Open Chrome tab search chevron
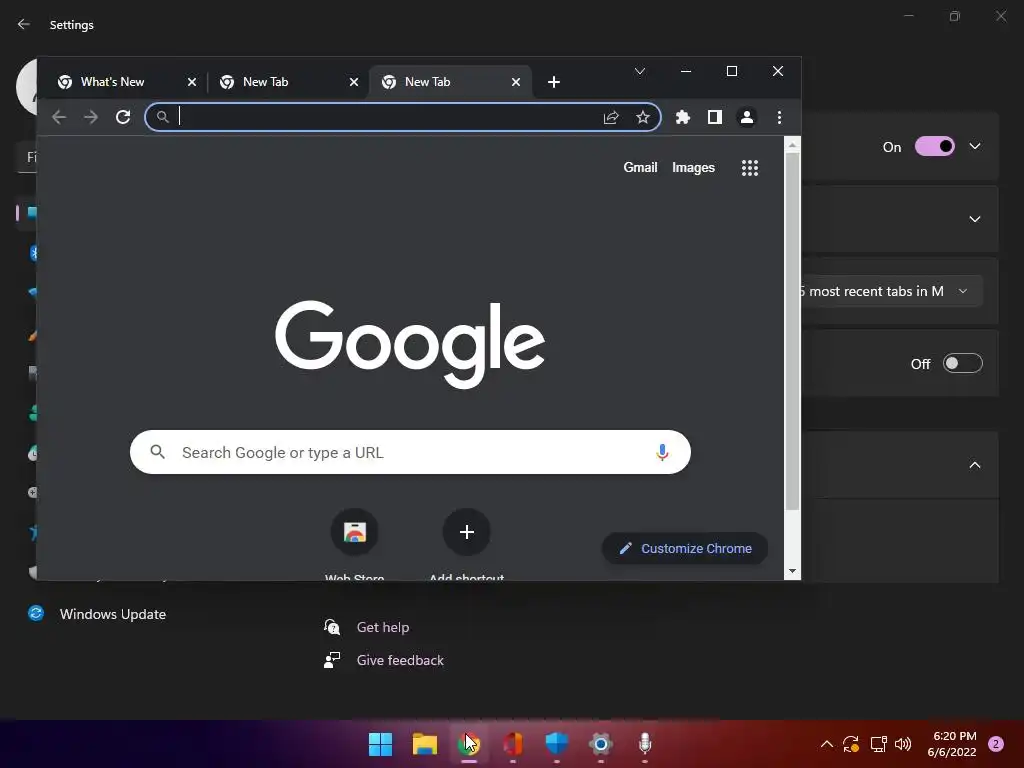Viewport: 1024px width, 768px height. coord(640,71)
